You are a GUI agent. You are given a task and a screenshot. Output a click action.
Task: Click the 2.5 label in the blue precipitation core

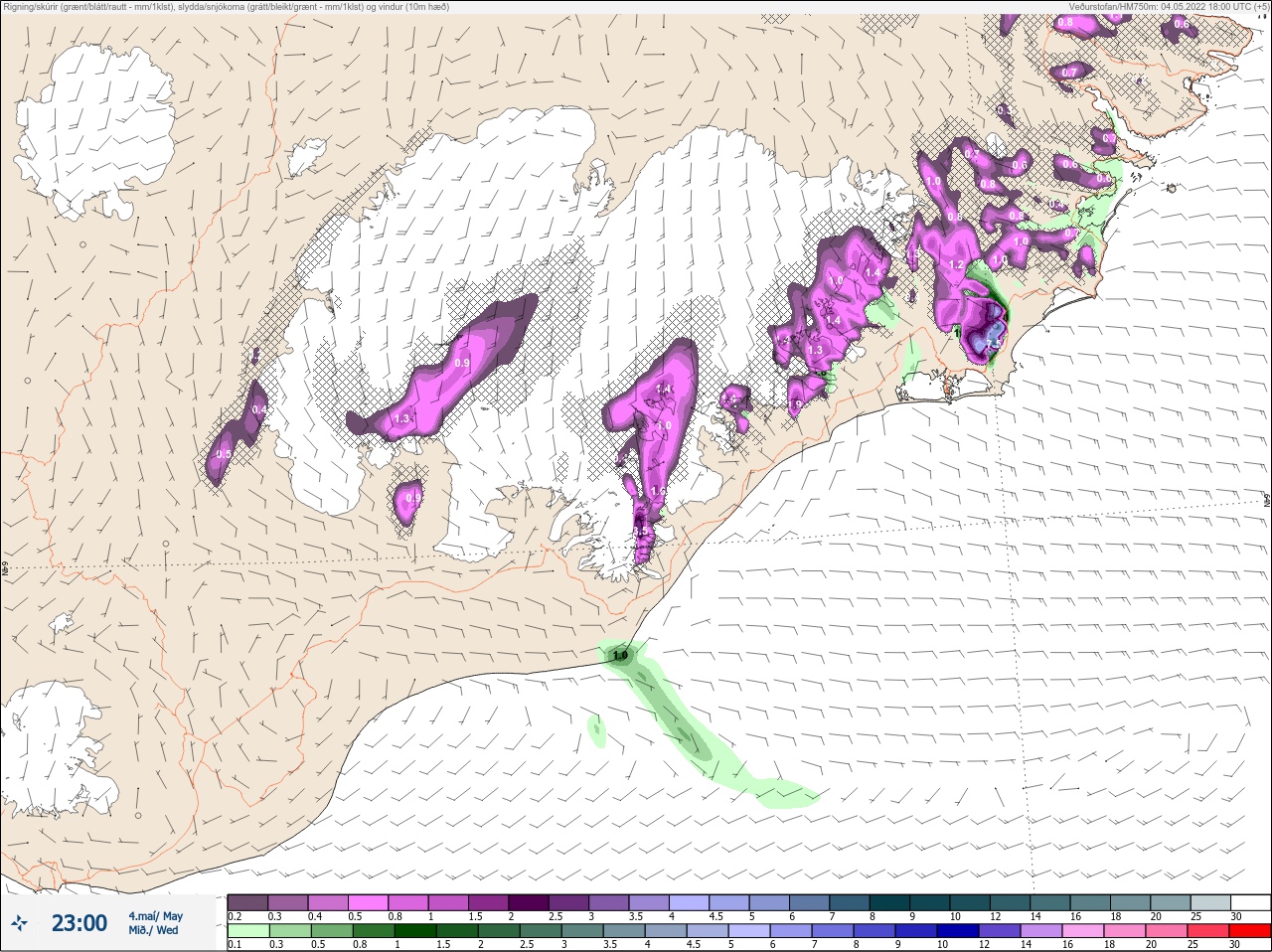pos(992,342)
